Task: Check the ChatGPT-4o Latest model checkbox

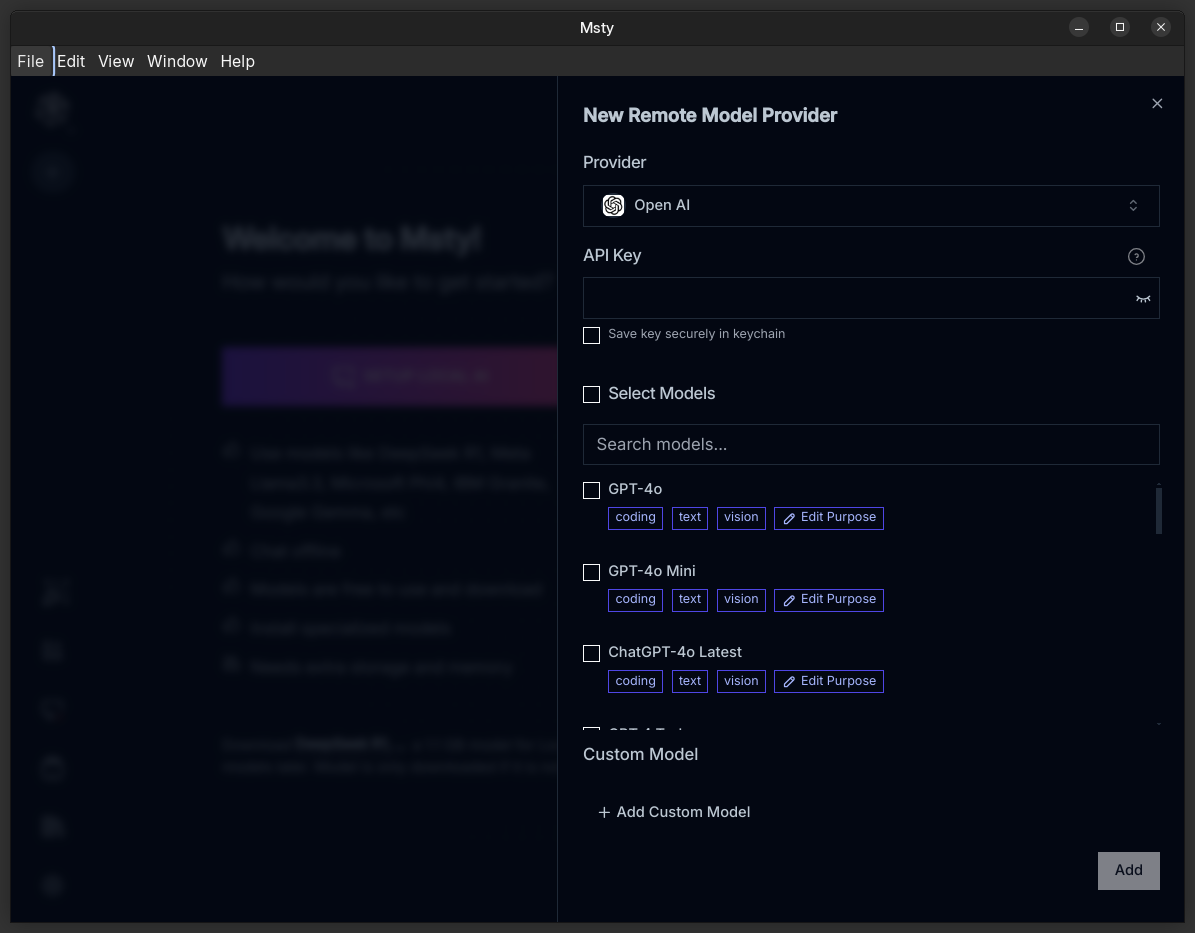Action: coord(591,653)
